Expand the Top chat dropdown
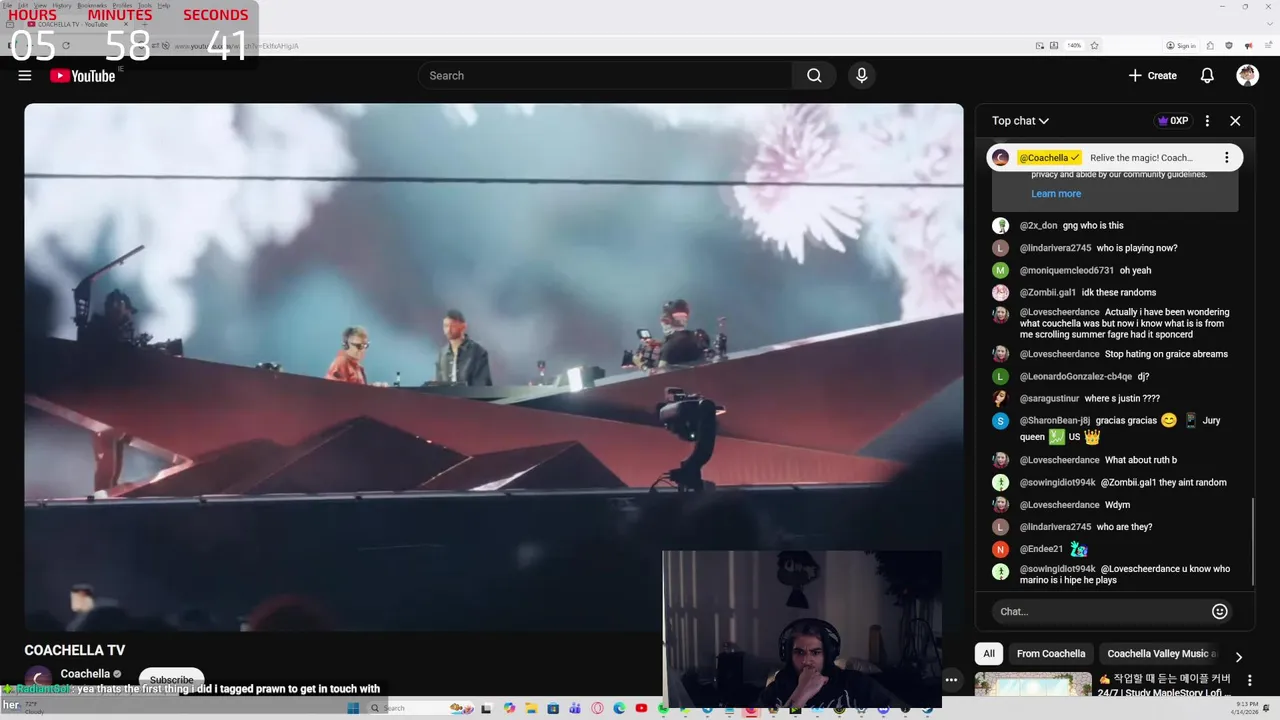 (1020, 121)
